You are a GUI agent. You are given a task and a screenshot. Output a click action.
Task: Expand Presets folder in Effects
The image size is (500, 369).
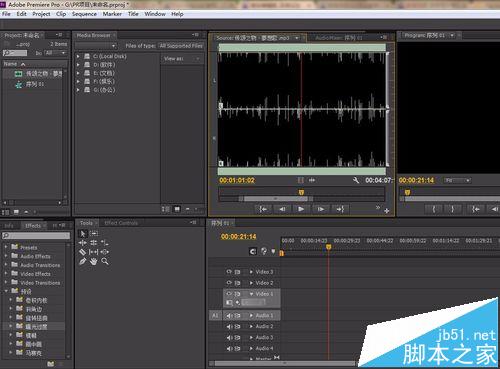coord(6,247)
